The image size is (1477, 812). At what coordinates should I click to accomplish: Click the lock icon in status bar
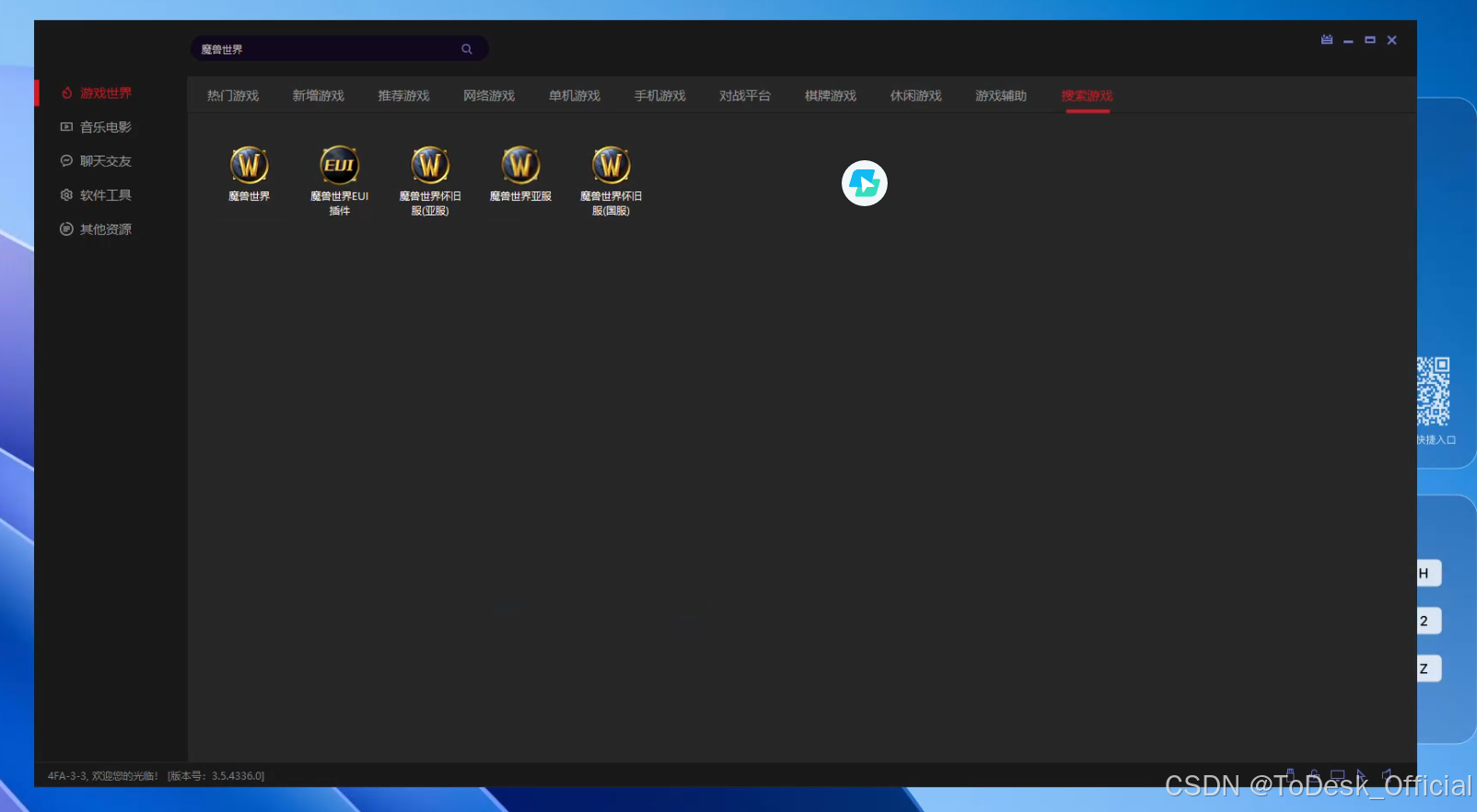click(1314, 775)
